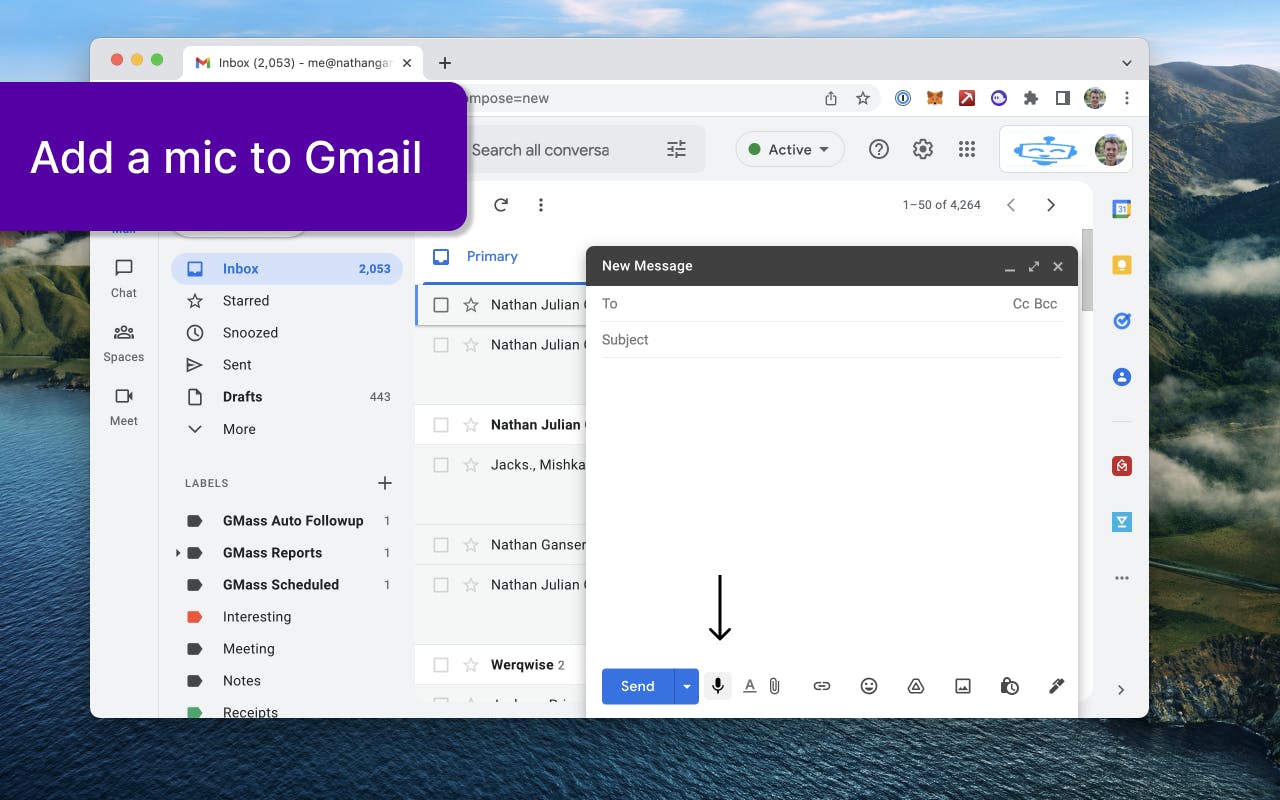The image size is (1280, 800).
Task: Tick the checkbox for Nathan Ganser email
Action: [x=441, y=545]
